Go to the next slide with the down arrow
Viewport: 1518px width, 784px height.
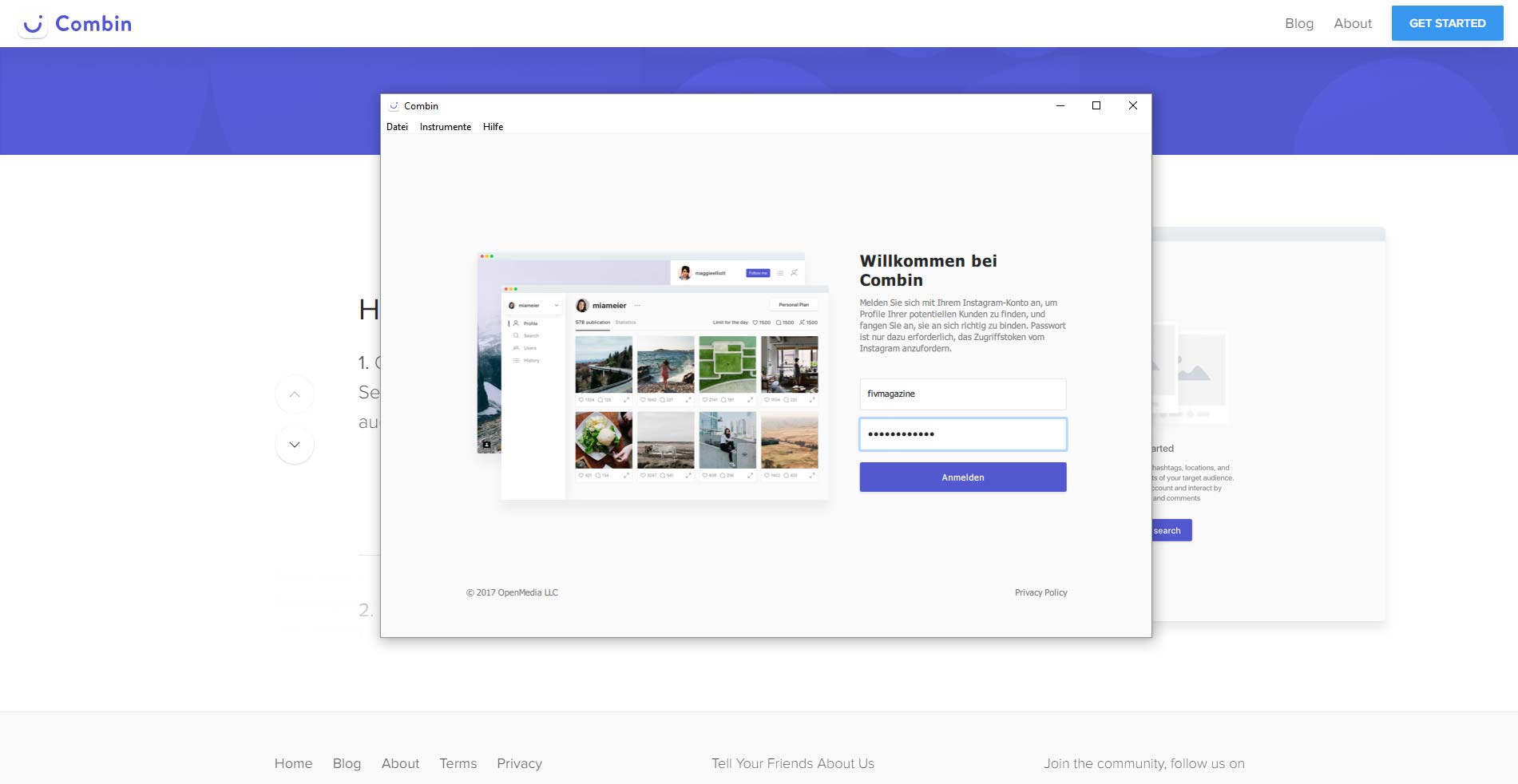295,445
